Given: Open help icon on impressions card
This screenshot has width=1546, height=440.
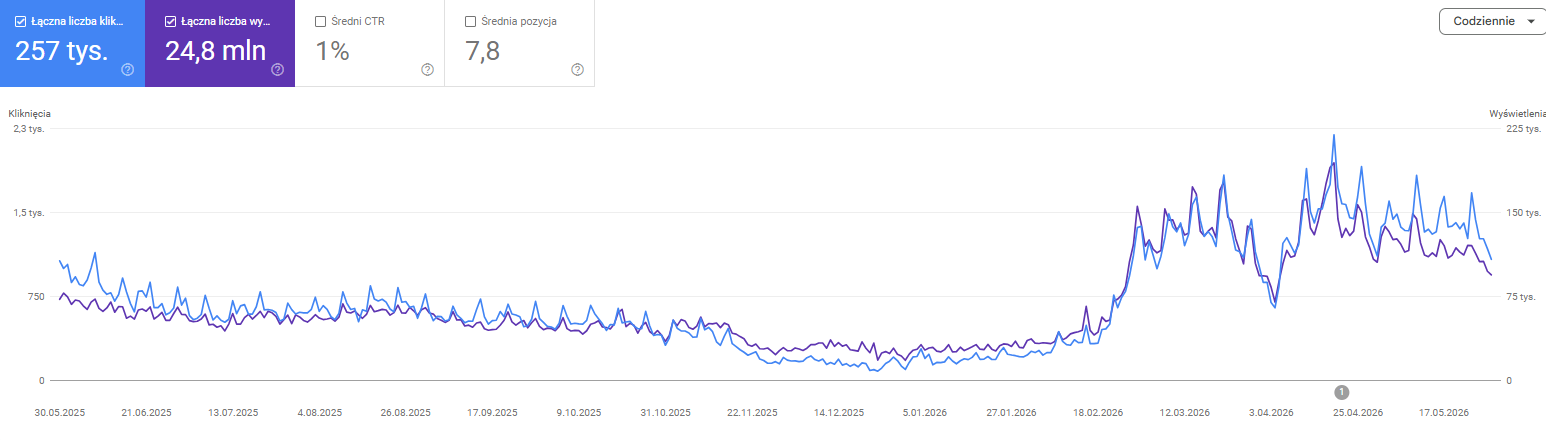Looking at the screenshot, I should click(278, 70).
